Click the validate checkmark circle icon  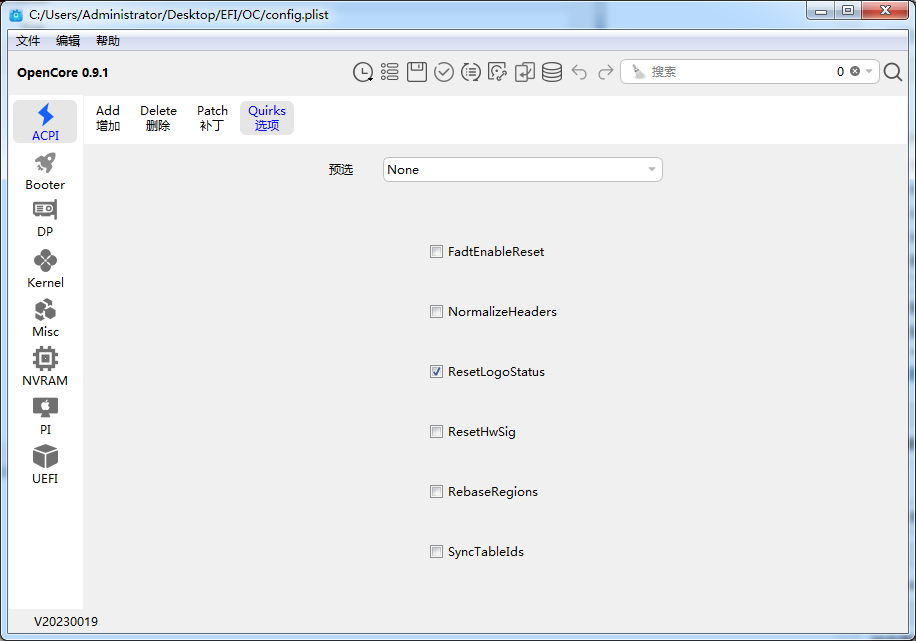[x=444, y=72]
